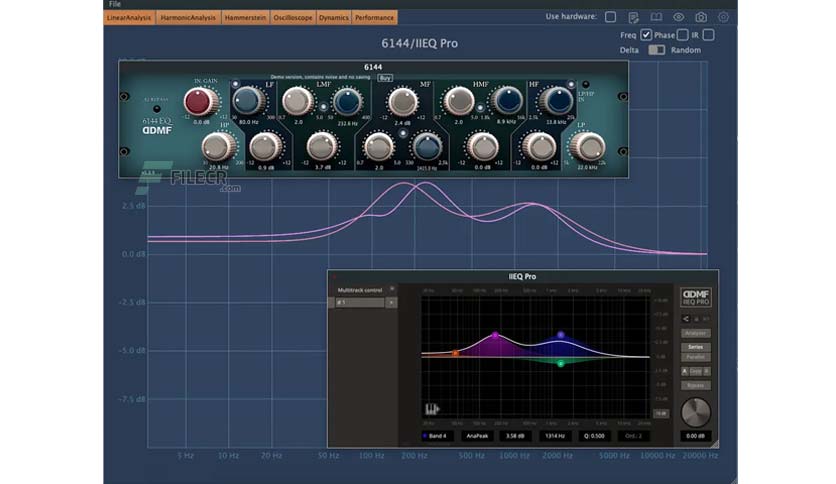Select the magenta band node in IIEQ Pro
Image resolution: width=836 pixels, height=484 pixels.
tap(495, 335)
